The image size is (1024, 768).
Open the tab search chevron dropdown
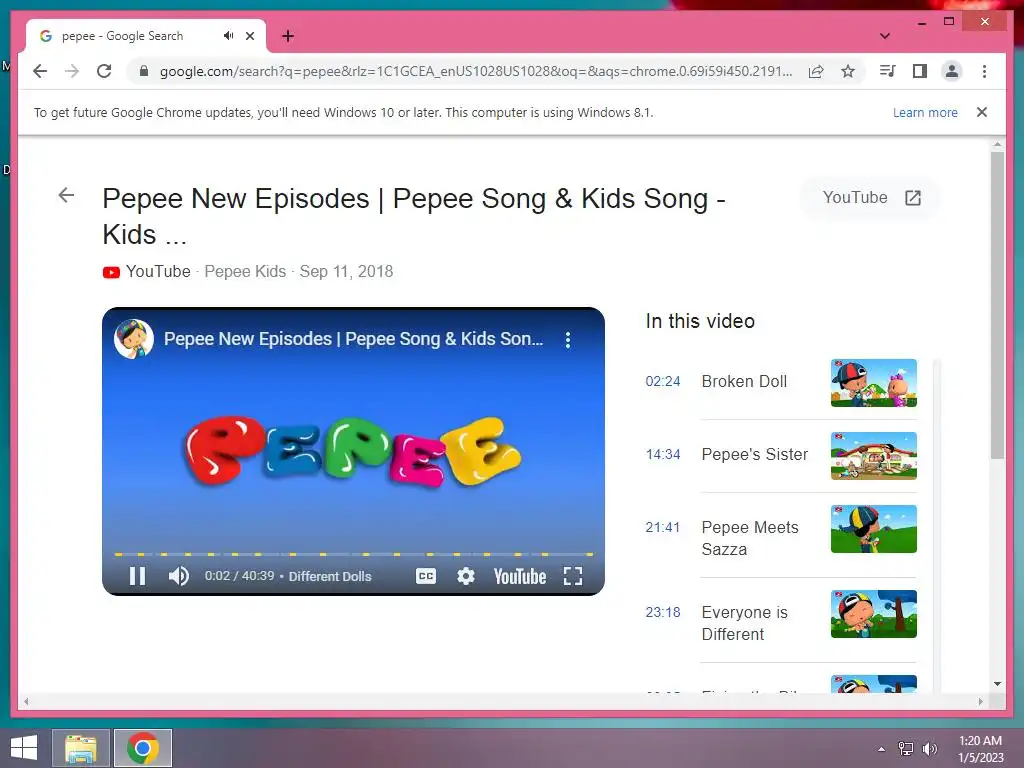pyautogui.click(x=885, y=36)
